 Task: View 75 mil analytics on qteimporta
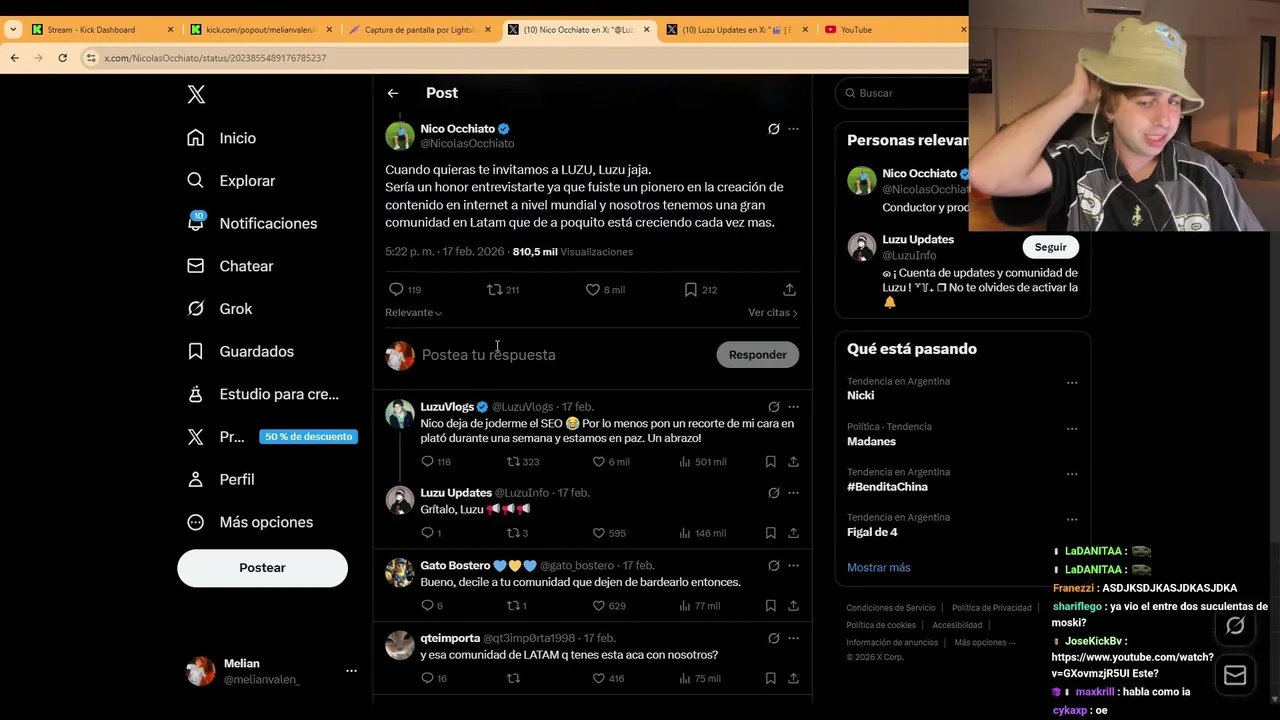pos(699,678)
